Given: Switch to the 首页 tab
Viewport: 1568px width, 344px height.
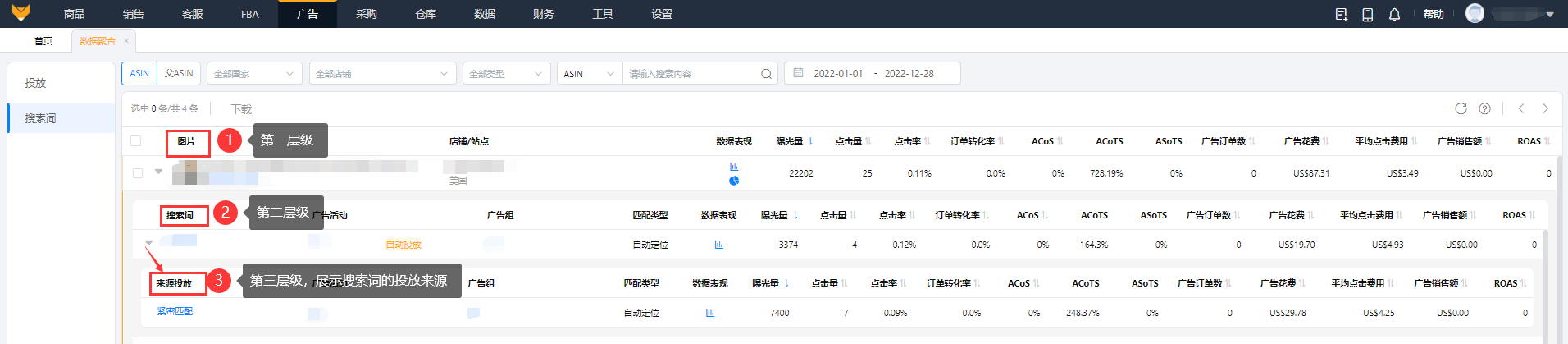Looking at the screenshot, I should (43, 41).
